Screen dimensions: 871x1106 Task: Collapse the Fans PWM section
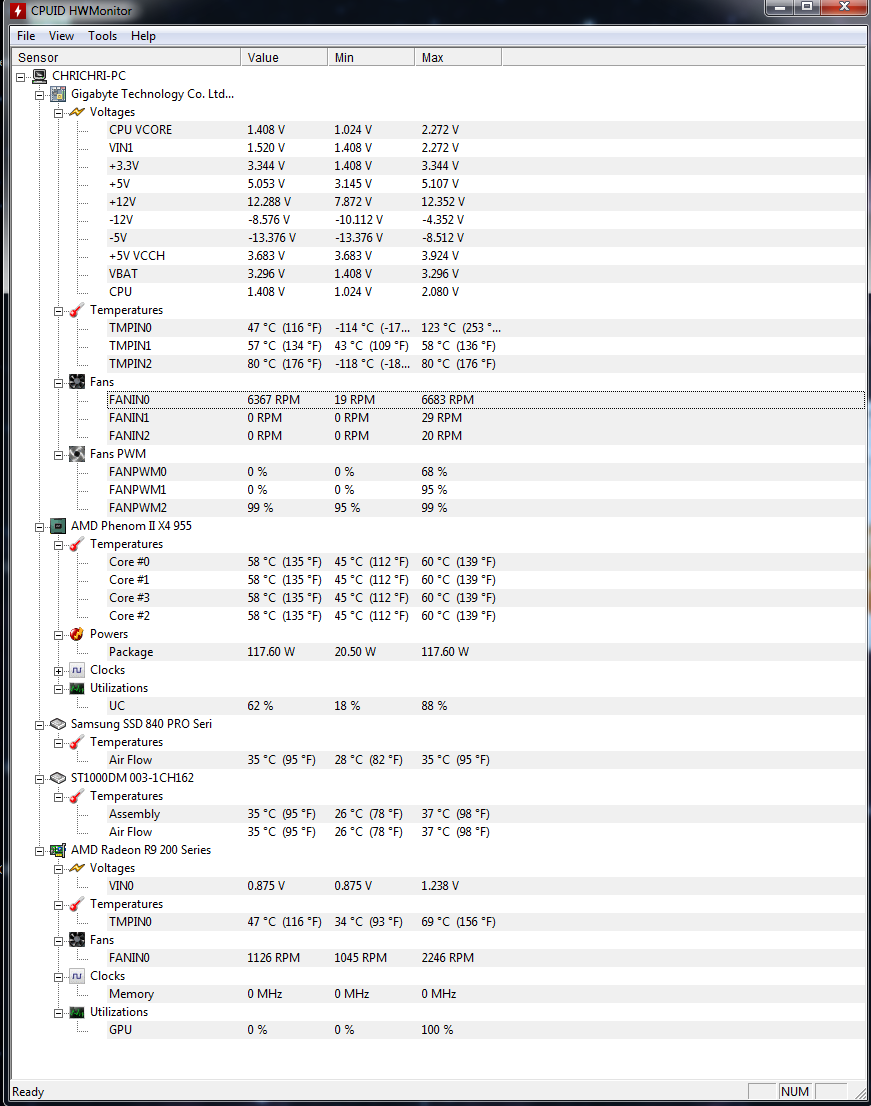click(59, 455)
